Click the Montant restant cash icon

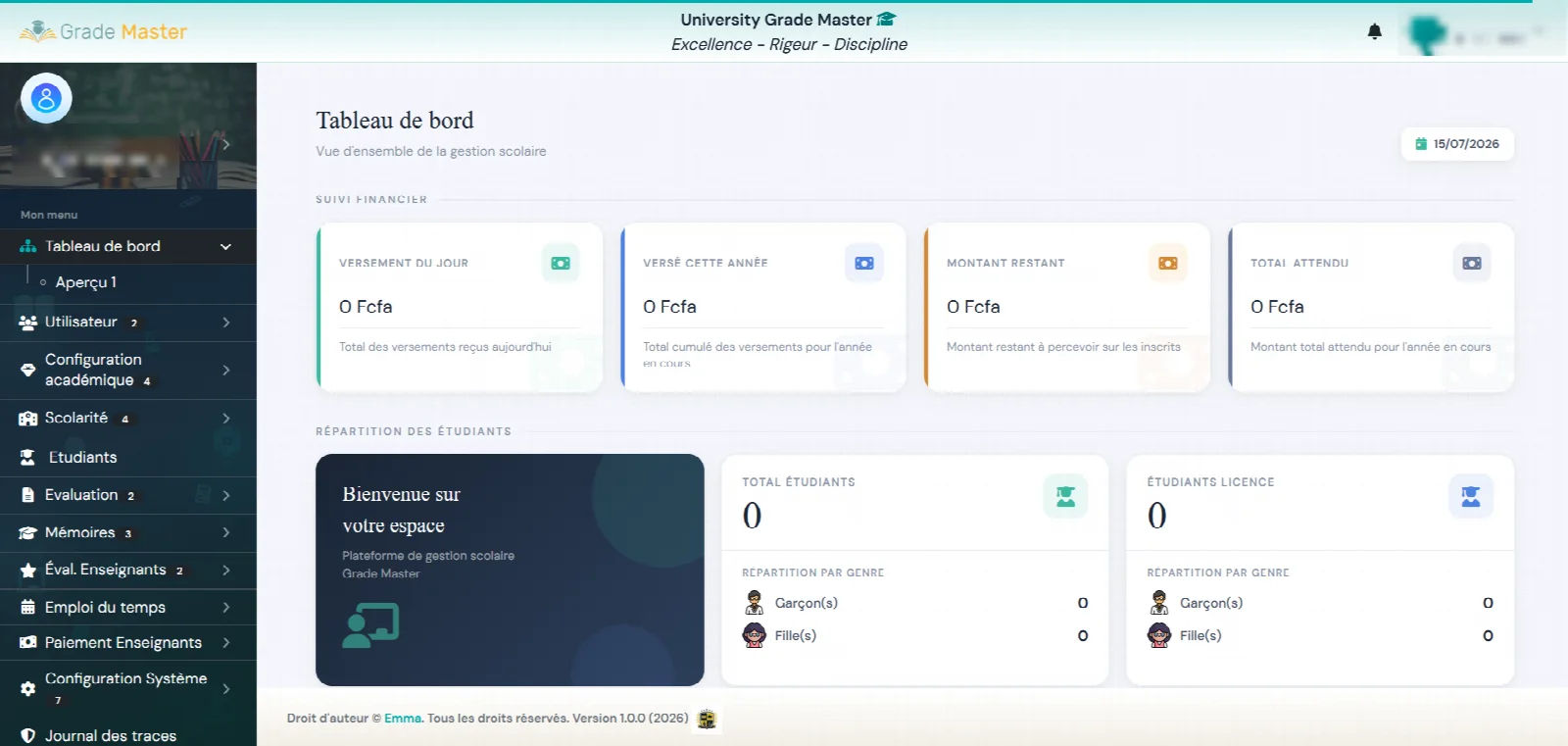click(x=1168, y=263)
